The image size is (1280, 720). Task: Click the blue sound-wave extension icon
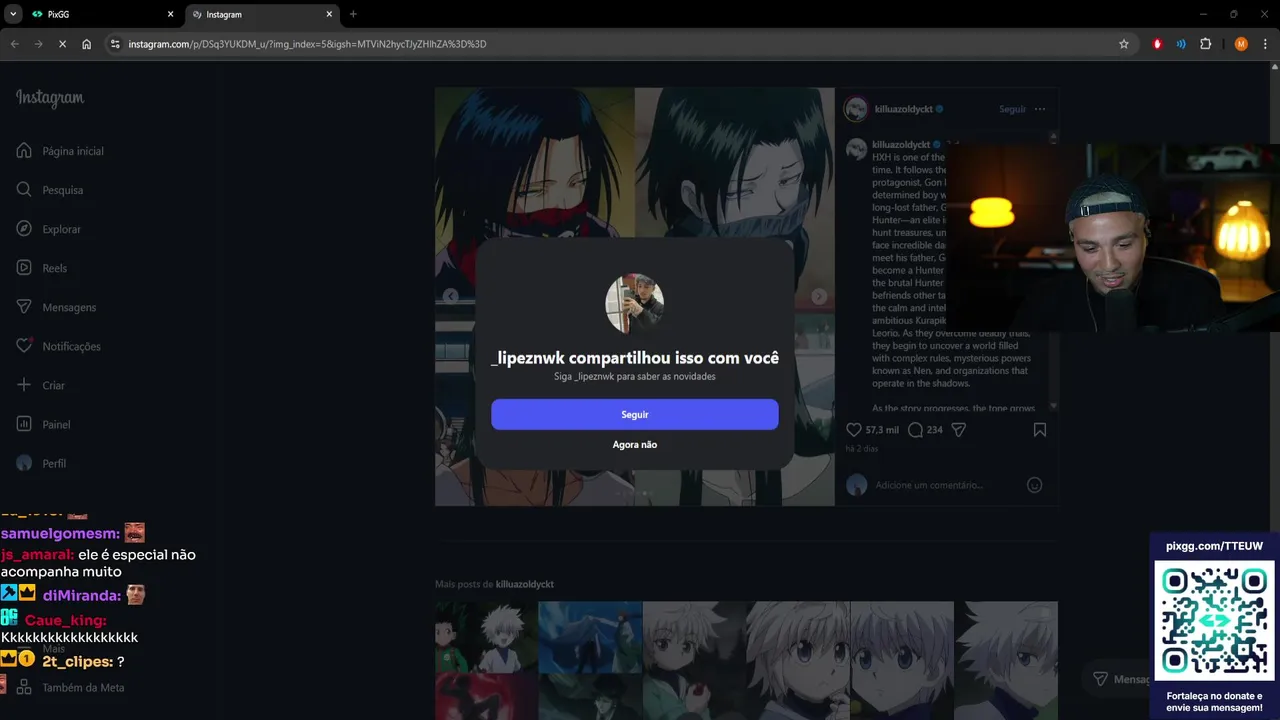pyautogui.click(x=1181, y=44)
